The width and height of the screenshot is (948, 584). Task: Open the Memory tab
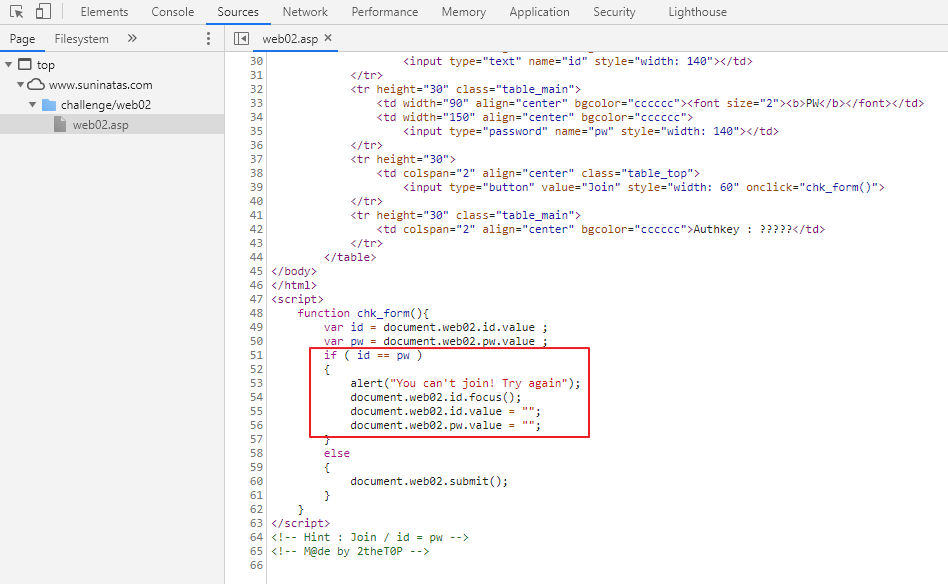click(x=463, y=12)
